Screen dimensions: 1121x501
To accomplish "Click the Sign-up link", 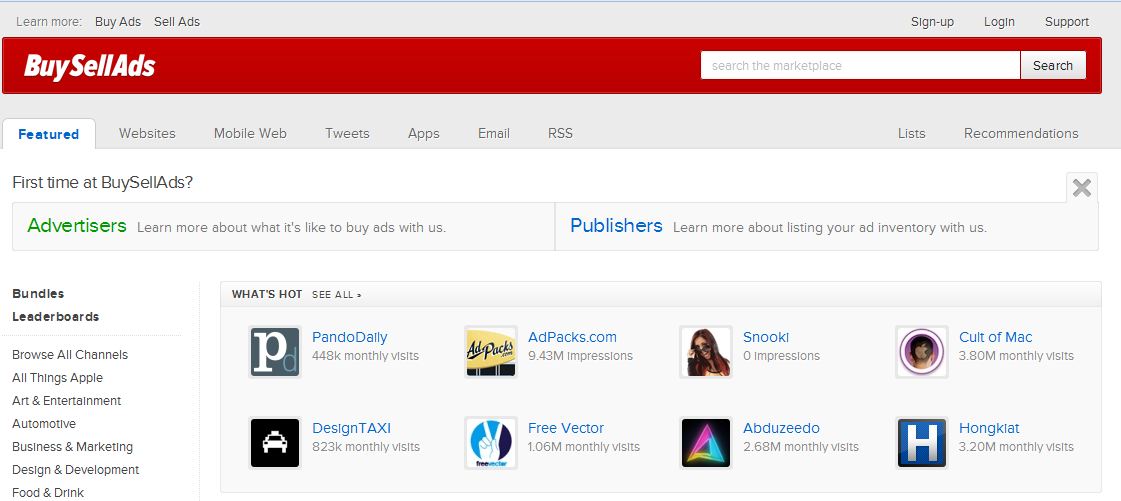I will (x=932, y=22).
